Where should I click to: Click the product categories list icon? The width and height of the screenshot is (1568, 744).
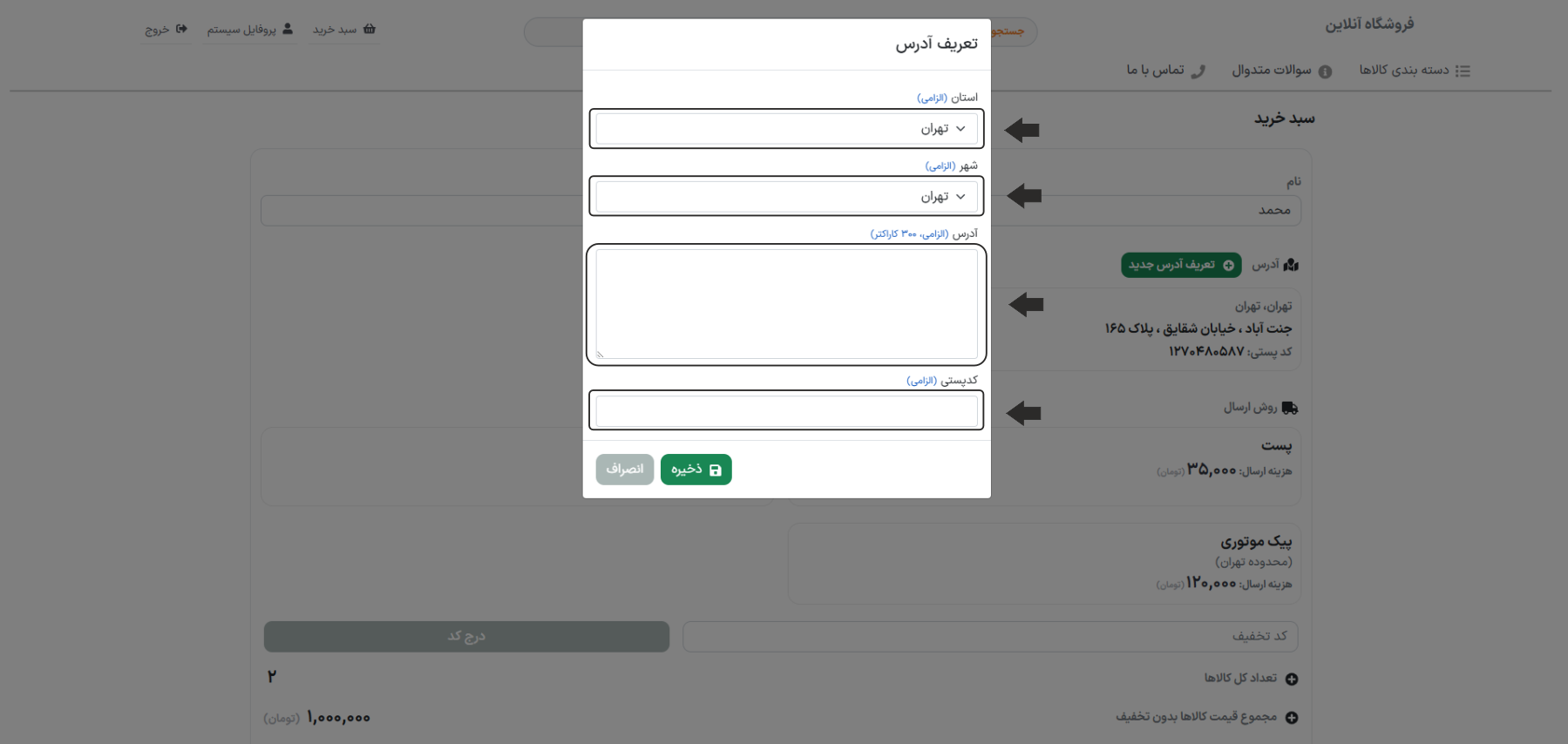pyautogui.click(x=1463, y=71)
